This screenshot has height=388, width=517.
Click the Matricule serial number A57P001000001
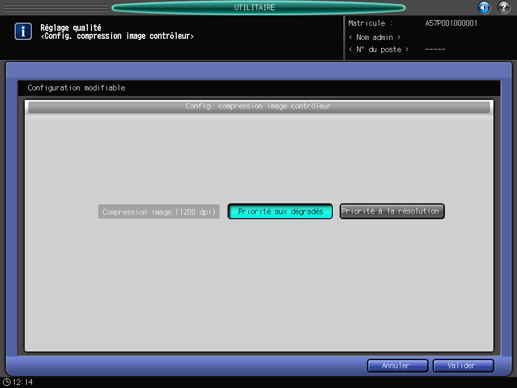pyautogui.click(x=451, y=23)
